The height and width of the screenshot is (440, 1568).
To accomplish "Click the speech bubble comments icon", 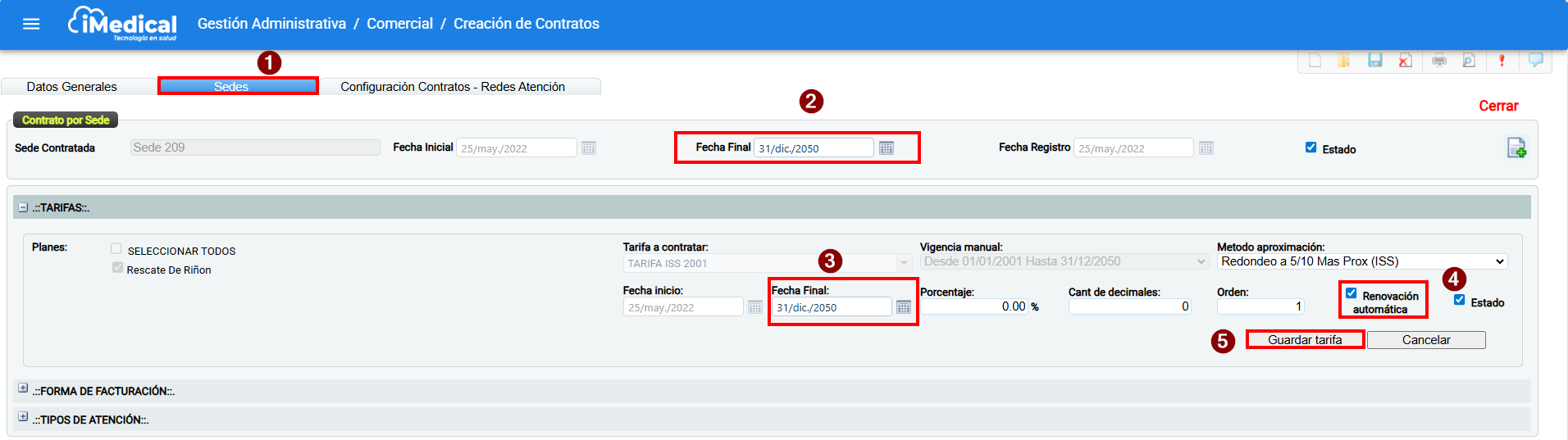I will [x=1535, y=60].
